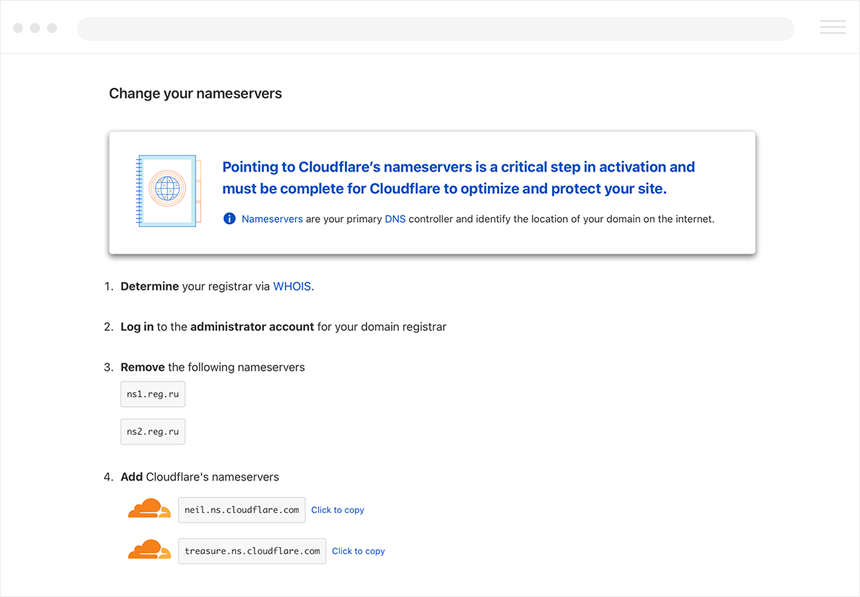Open the Nameservers link
This screenshot has width=860, height=597.
point(272,219)
